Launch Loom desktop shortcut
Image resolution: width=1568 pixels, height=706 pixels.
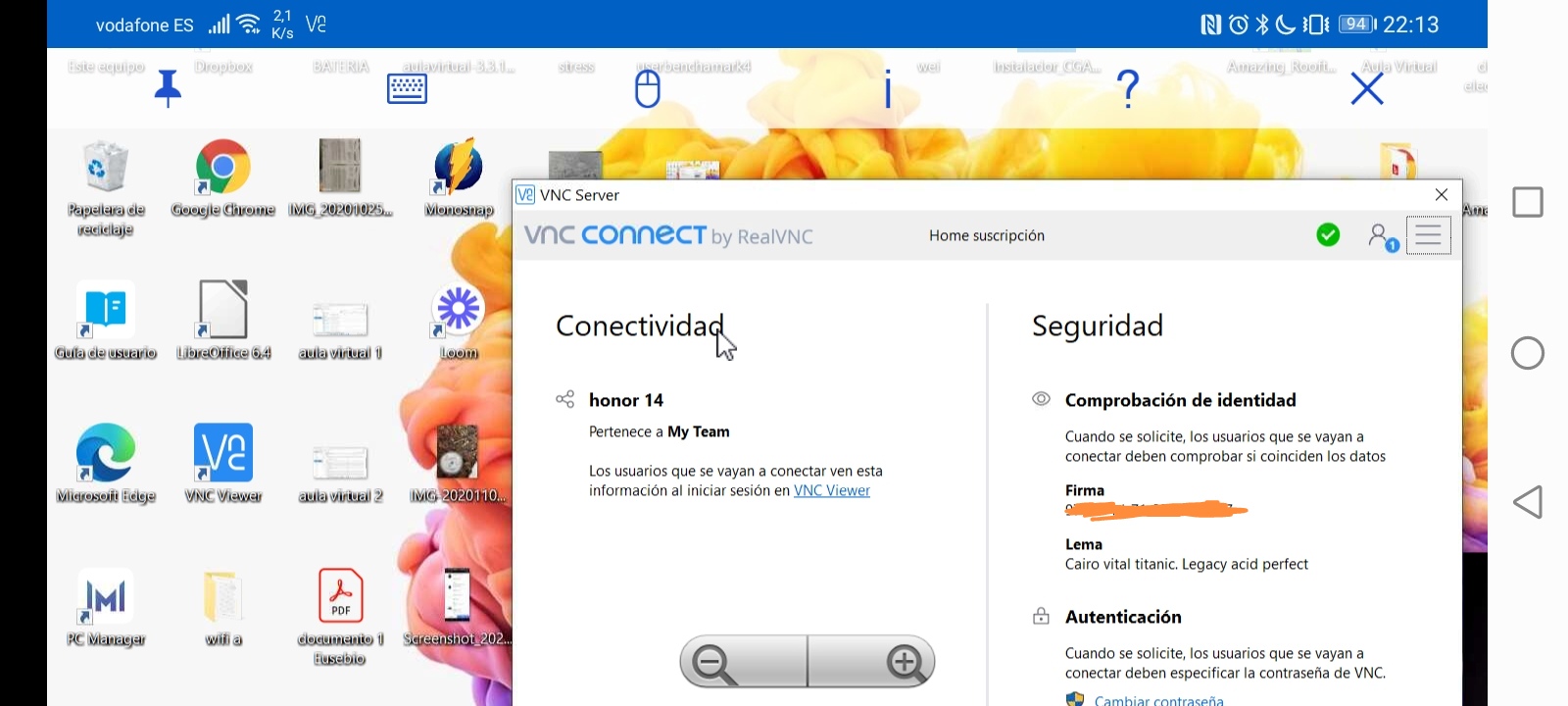tap(458, 323)
